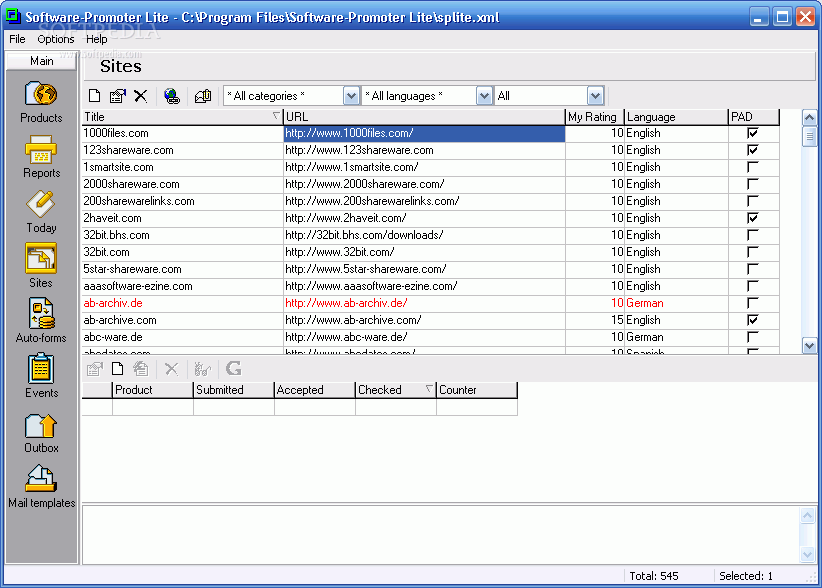This screenshot has height=588, width=822.
Task: Open the File menu
Action: [x=17, y=39]
